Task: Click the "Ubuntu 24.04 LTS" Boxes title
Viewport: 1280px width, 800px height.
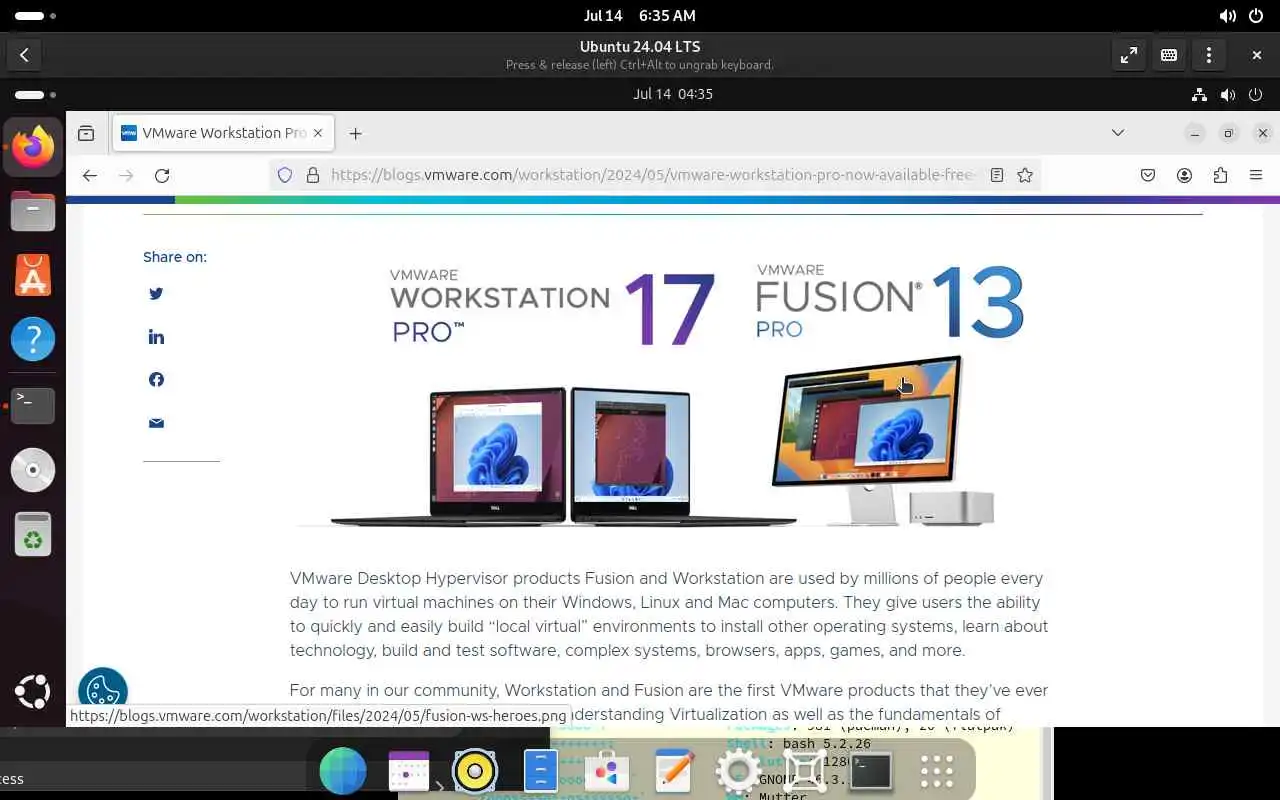Action: (x=640, y=47)
